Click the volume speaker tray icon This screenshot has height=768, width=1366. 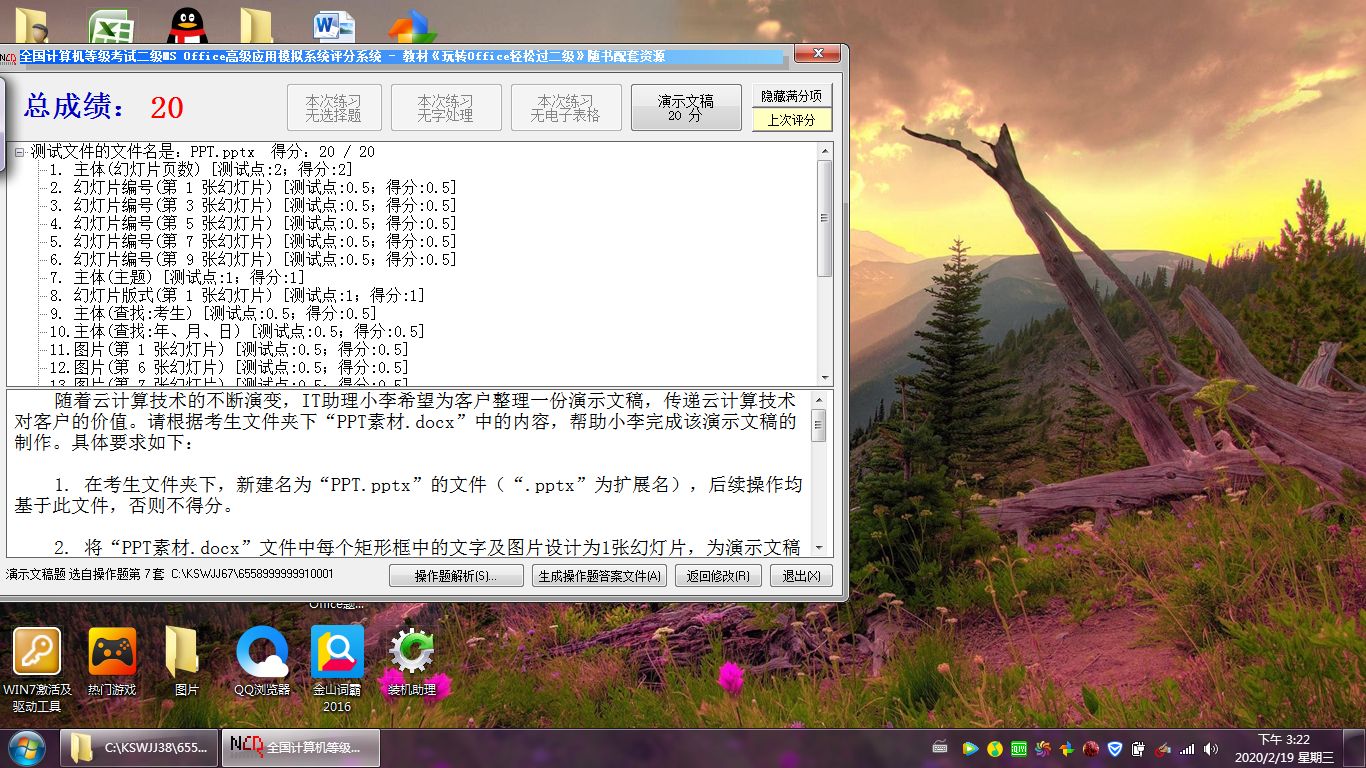click(1211, 748)
